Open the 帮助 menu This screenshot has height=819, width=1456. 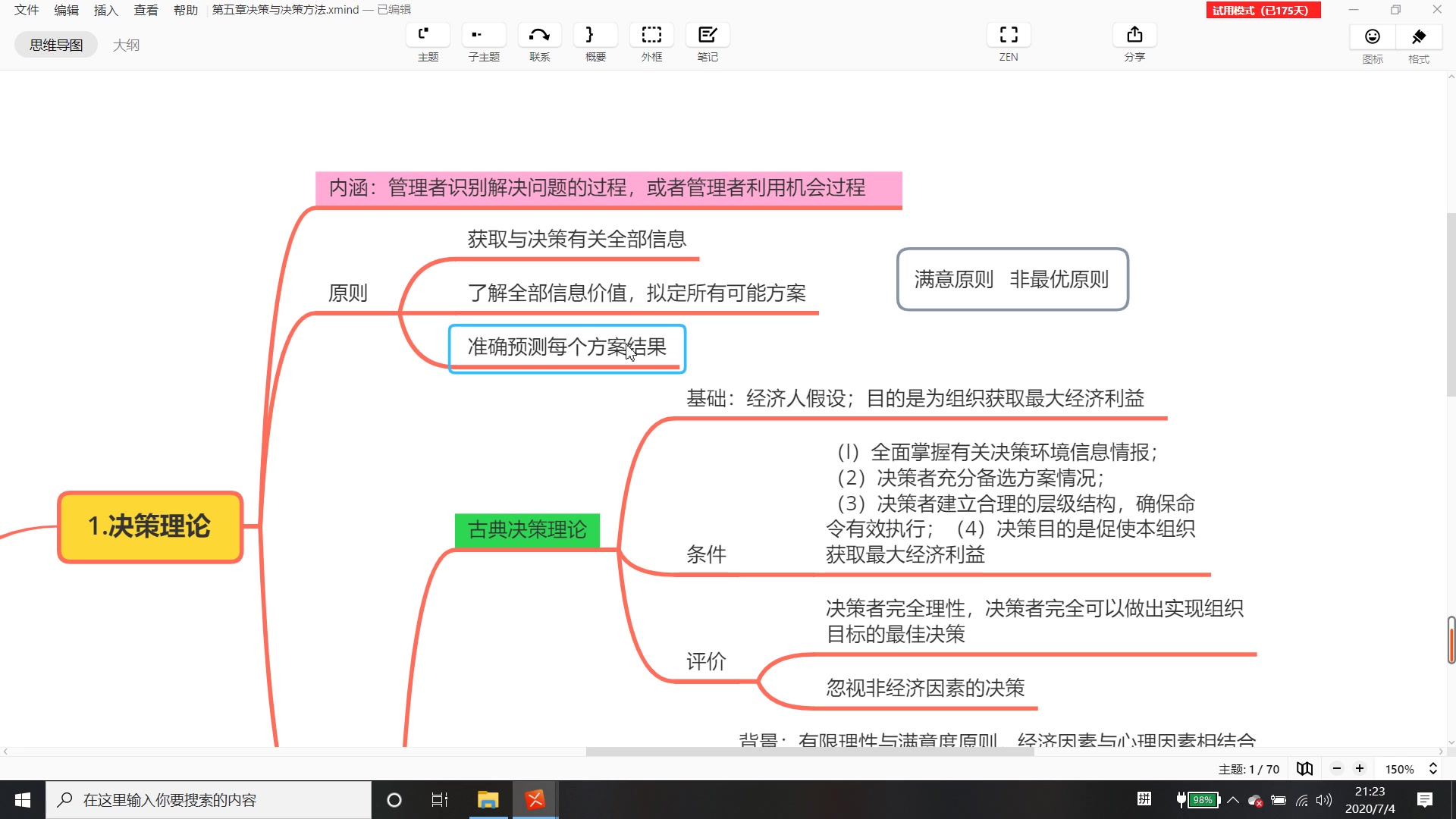(x=185, y=10)
